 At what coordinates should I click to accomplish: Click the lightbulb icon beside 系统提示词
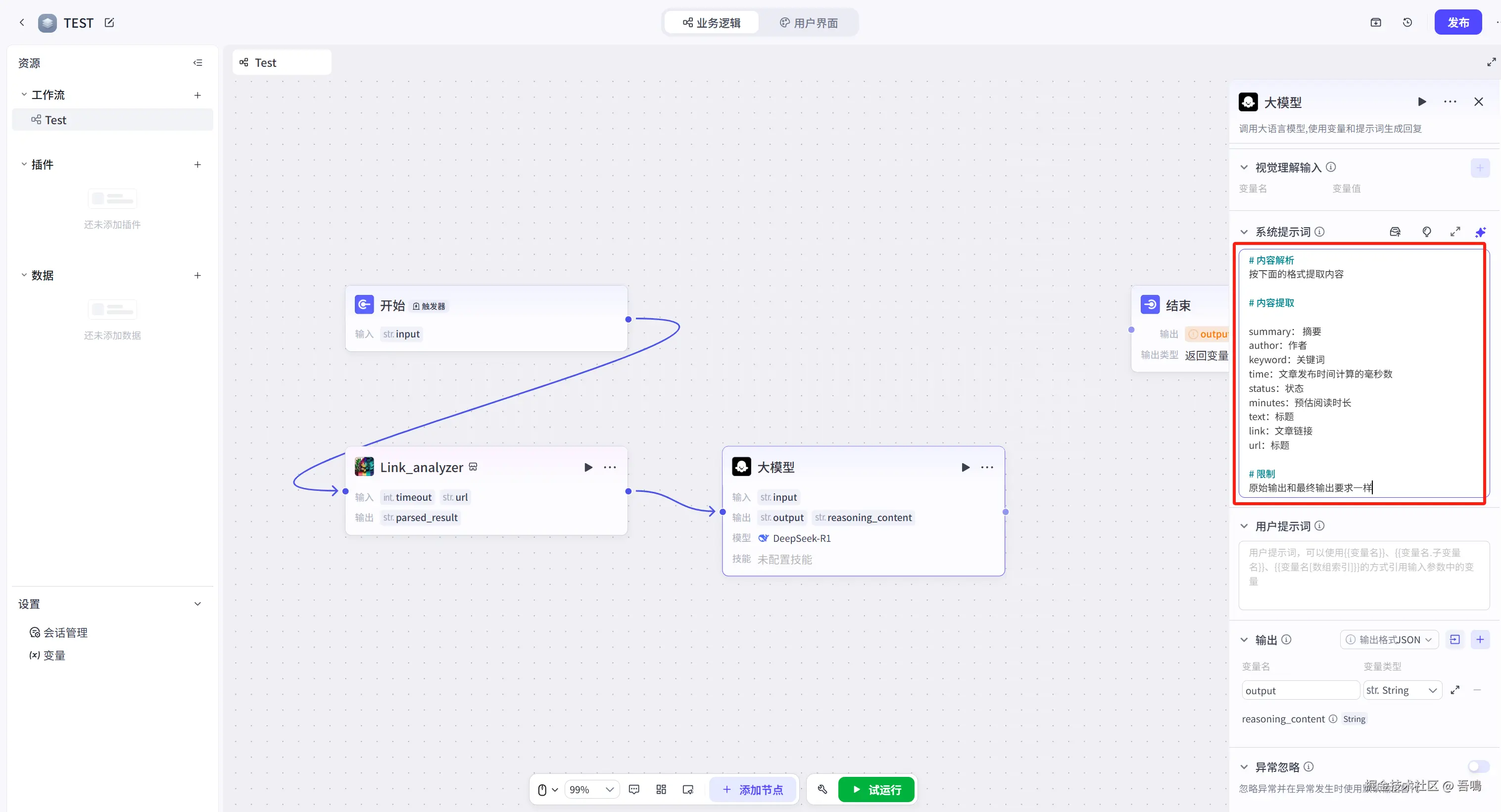(x=1426, y=232)
